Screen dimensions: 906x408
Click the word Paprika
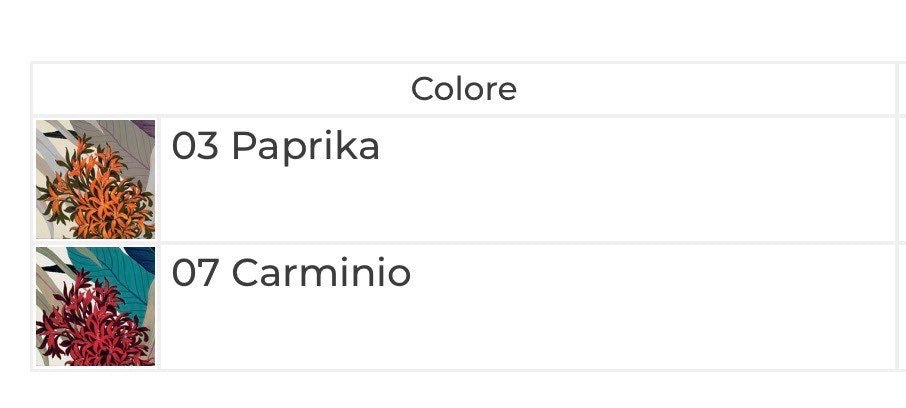[x=305, y=147]
